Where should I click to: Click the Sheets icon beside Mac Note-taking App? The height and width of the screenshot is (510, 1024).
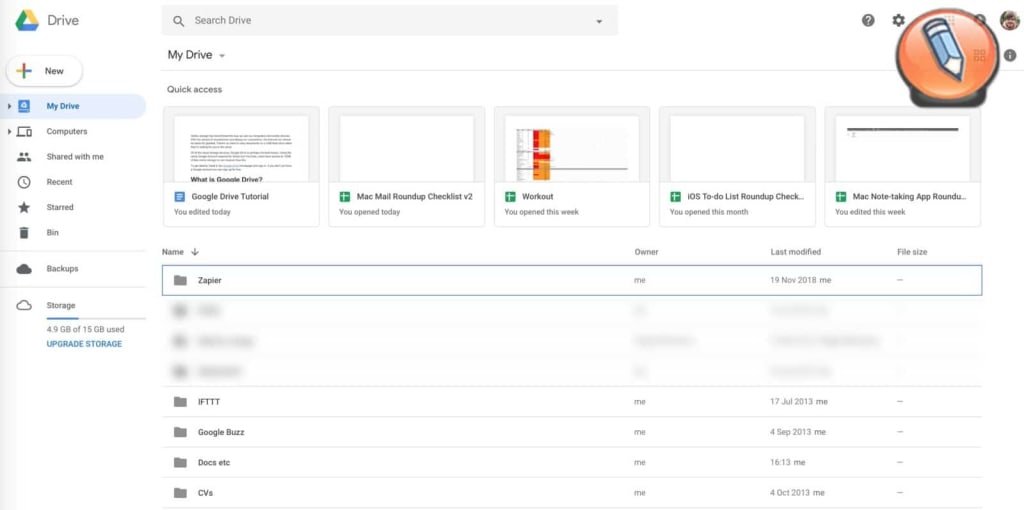coord(841,197)
